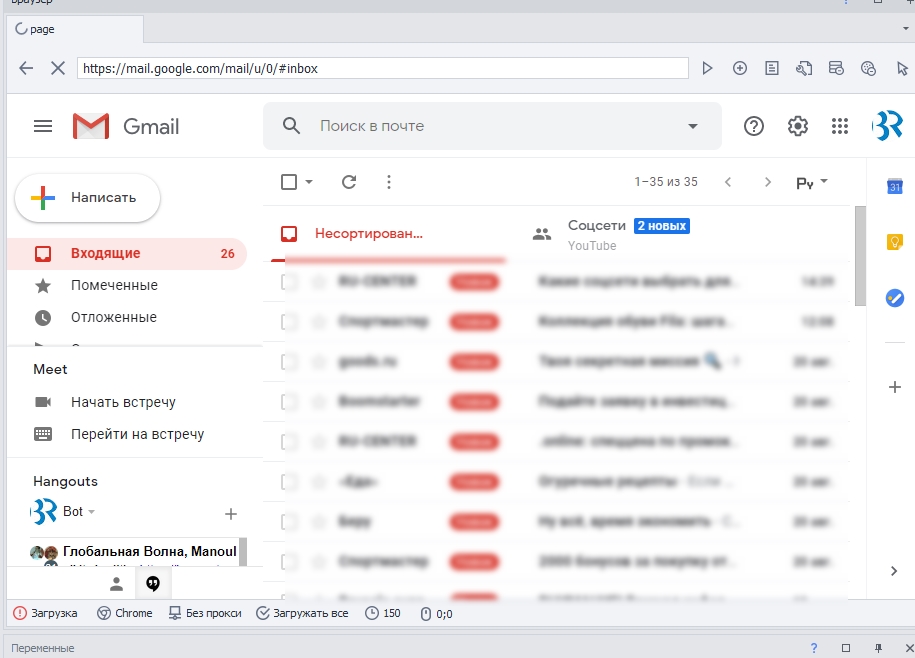This screenshot has width=915, height=658.
Task: Click the circled plus icon in the browser toolbar
Action: pyautogui.click(x=740, y=68)
